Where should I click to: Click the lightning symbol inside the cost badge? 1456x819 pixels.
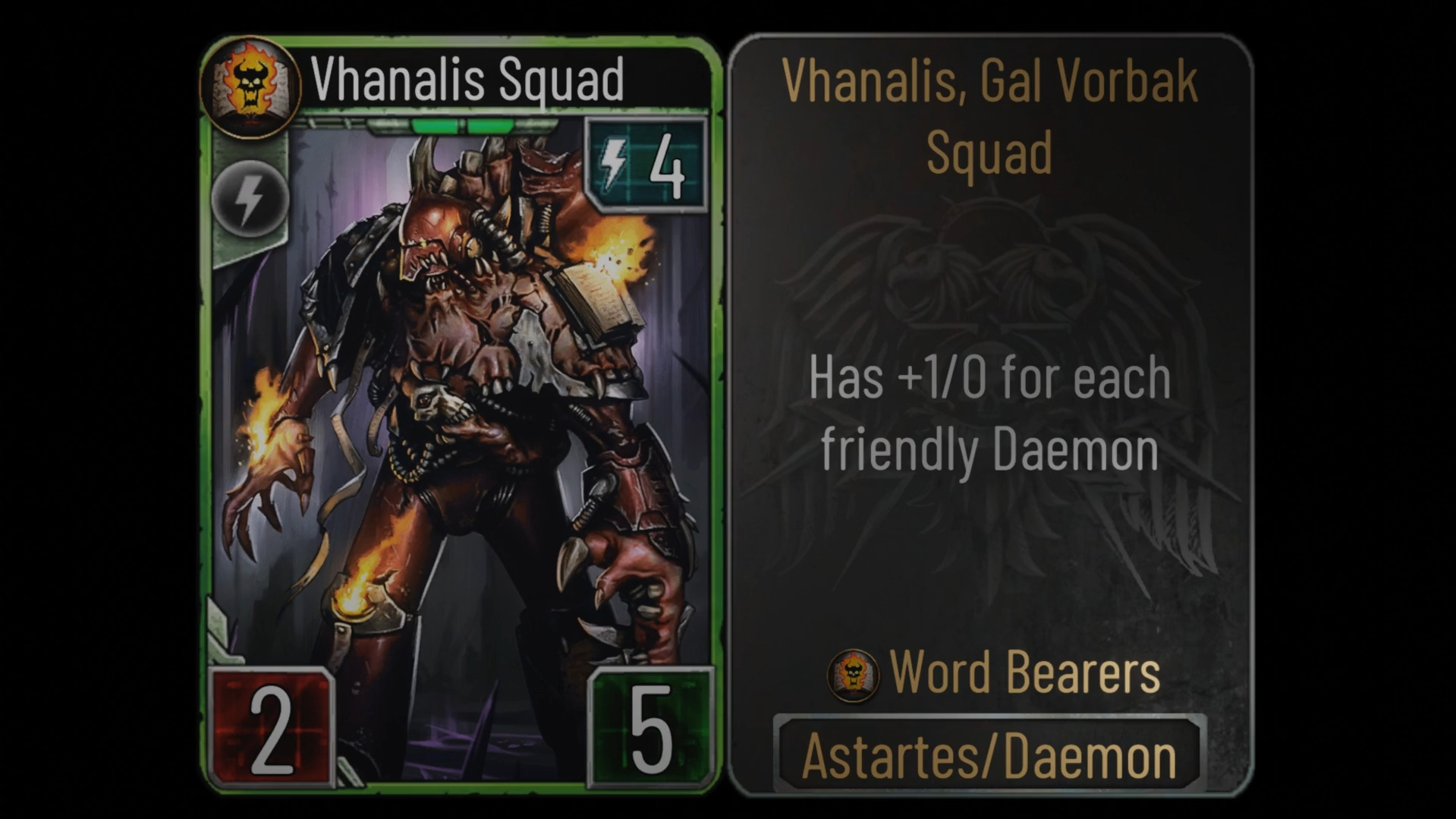click(x=615, y=164)
